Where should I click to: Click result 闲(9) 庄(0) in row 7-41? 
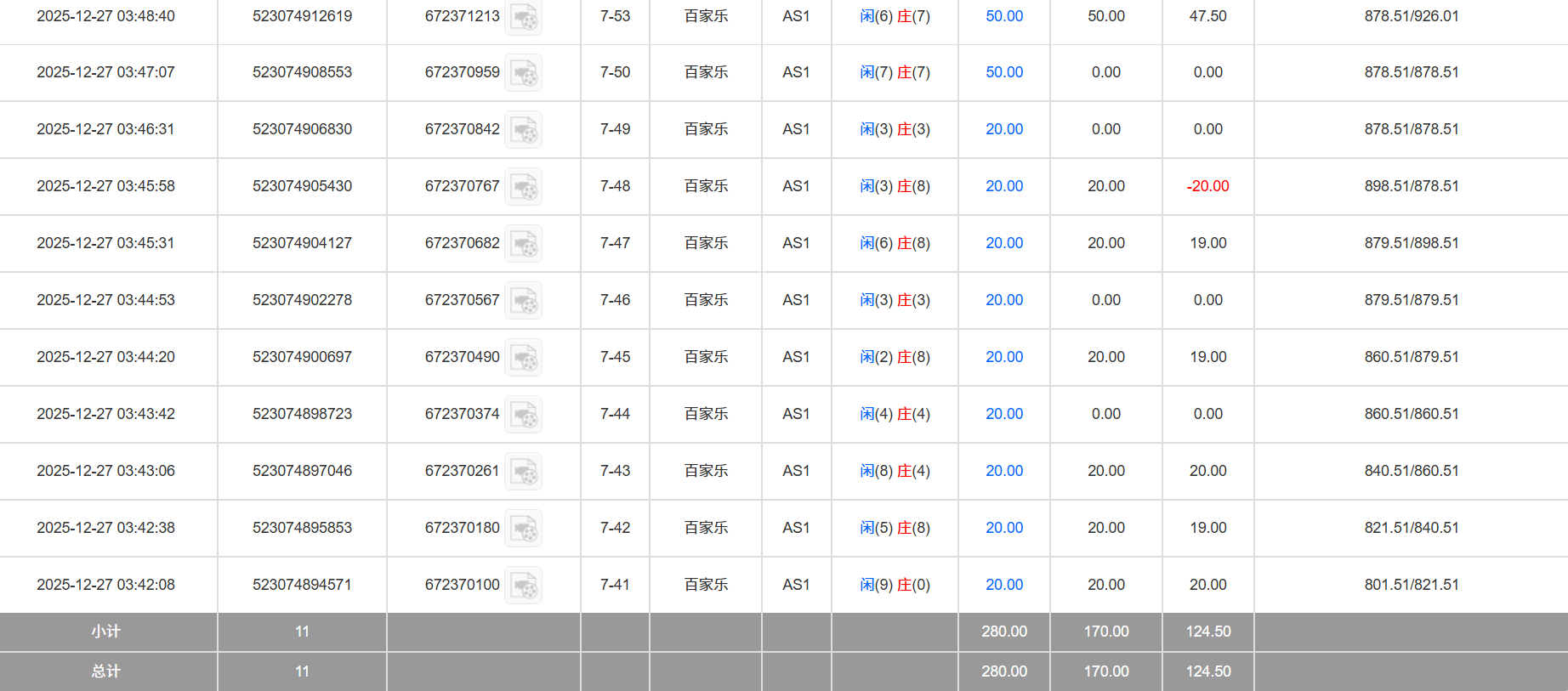click(895, 585)
